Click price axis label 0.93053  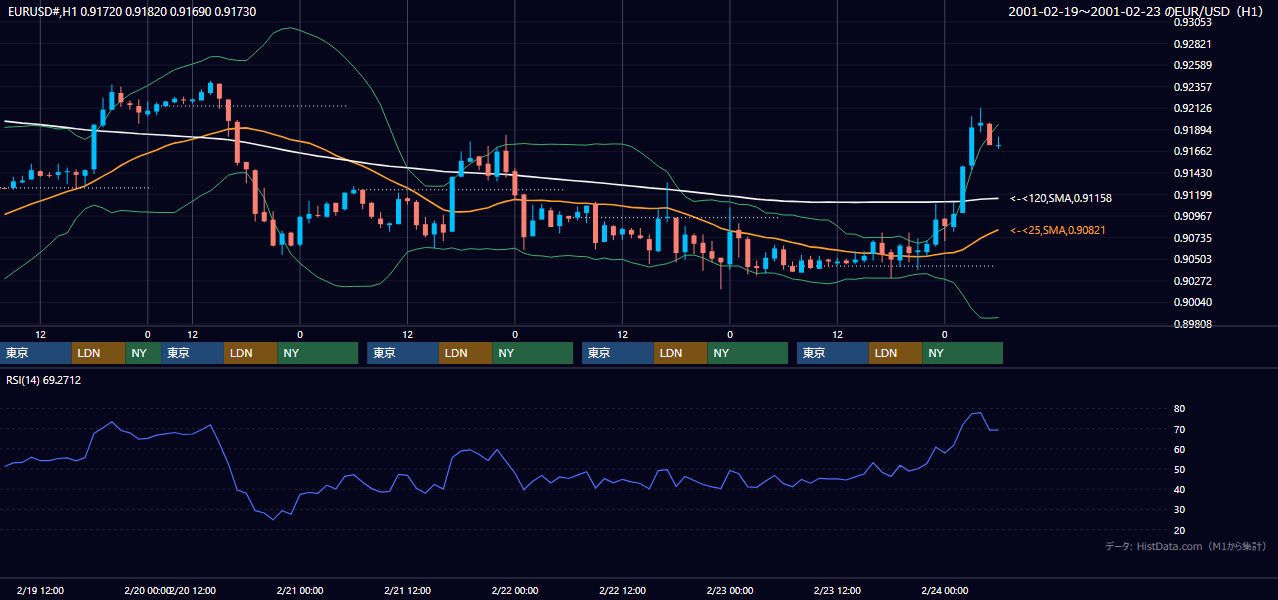pyautogui.click(x=1193, y=22)
